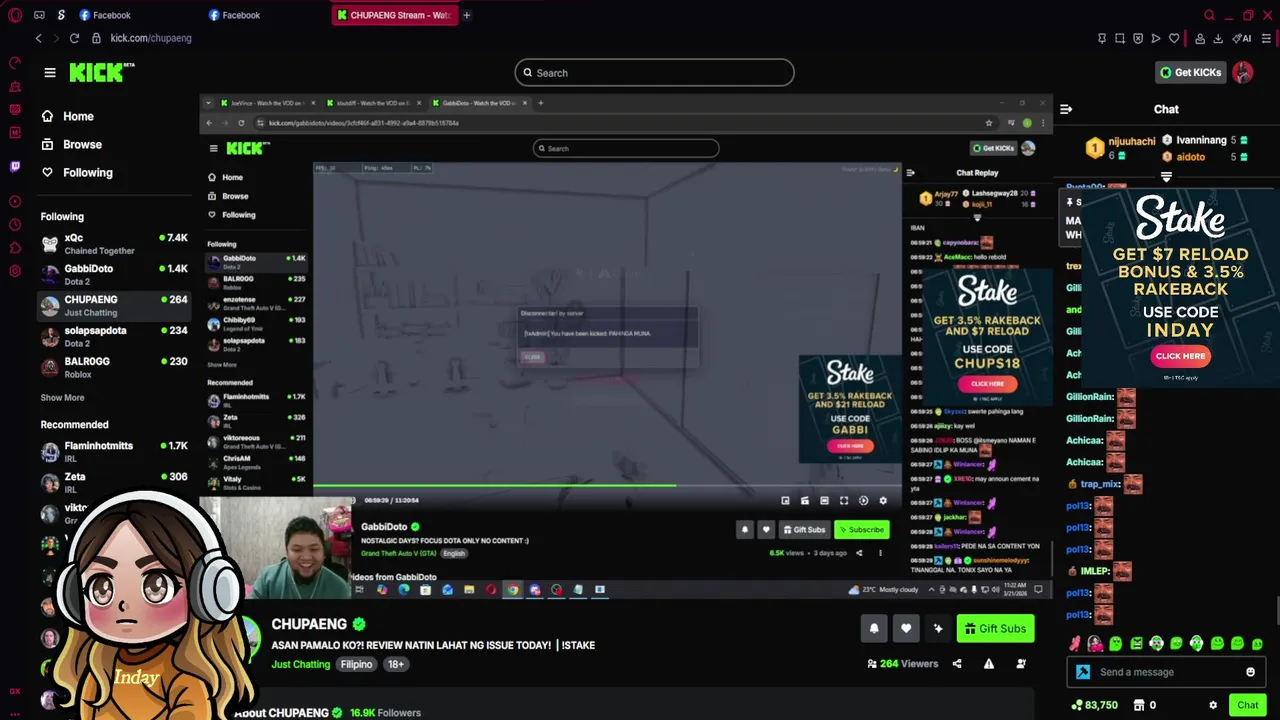This screenshot has height=720, width=1280.
Task: Open Browse in Kick sidebar
Action: [72, 144]
